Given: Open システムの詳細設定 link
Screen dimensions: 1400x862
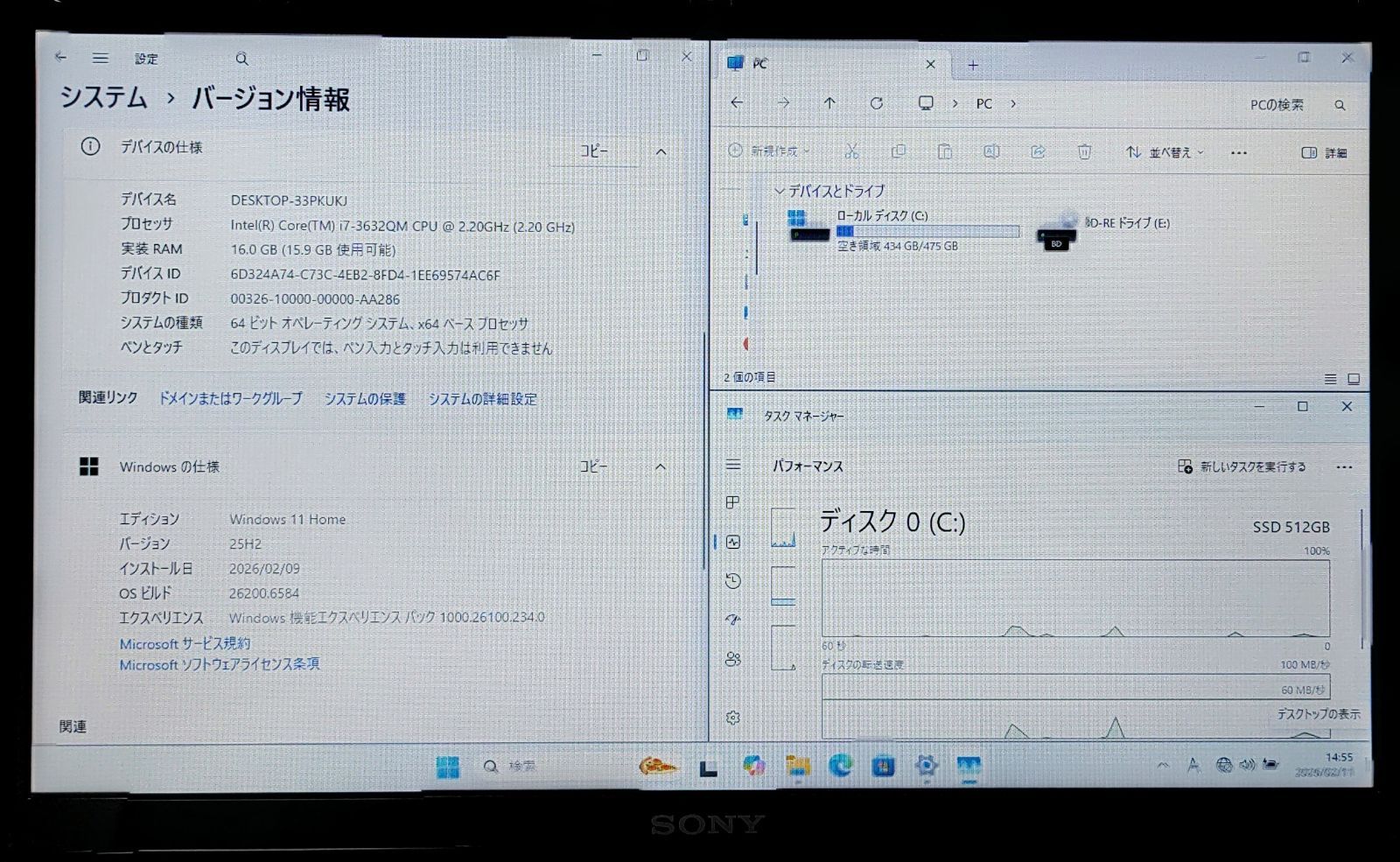Looking at the screenshot, I should click(482, 398).
